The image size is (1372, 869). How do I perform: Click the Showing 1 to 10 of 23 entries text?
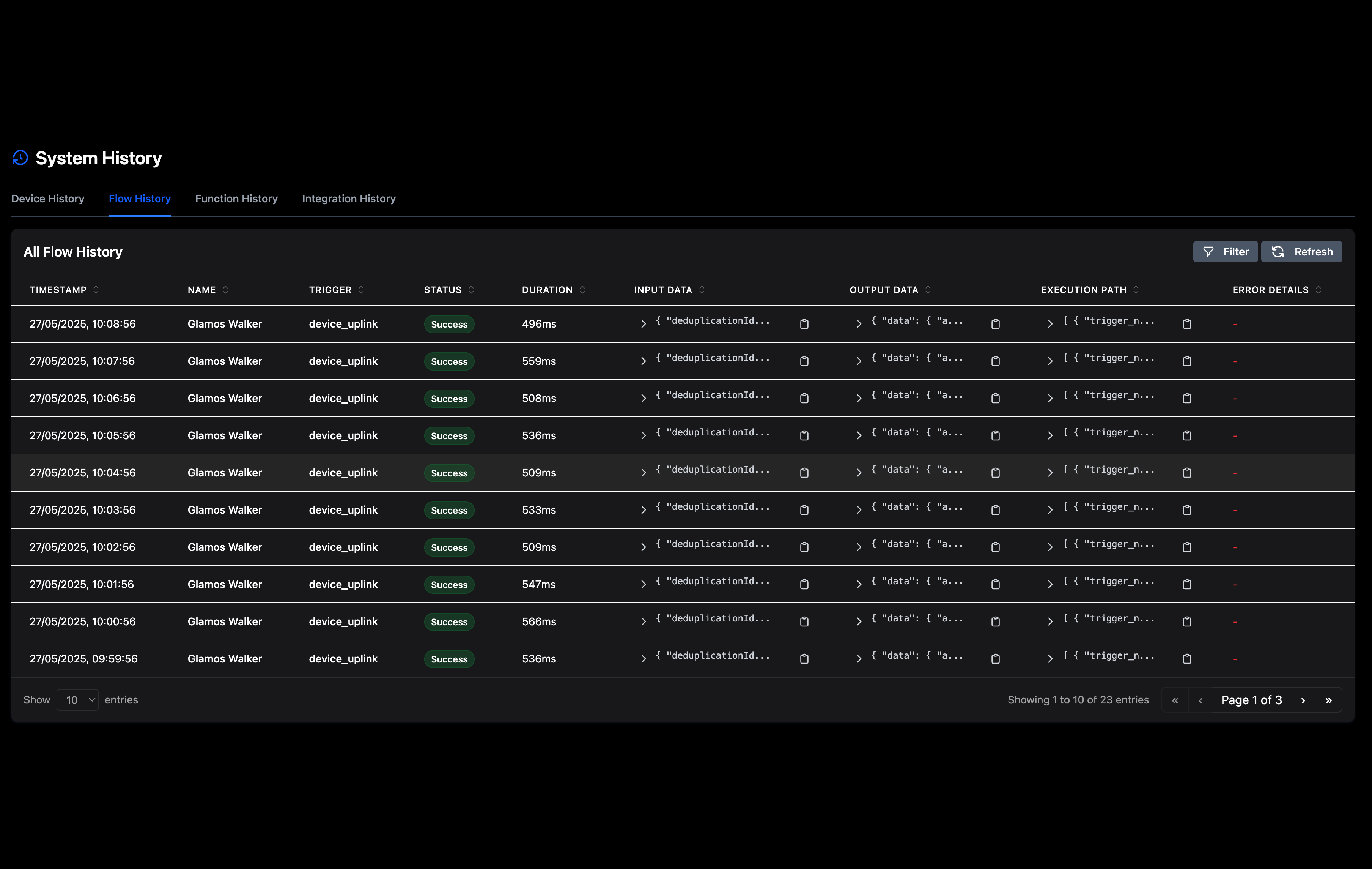[1078, 700]
